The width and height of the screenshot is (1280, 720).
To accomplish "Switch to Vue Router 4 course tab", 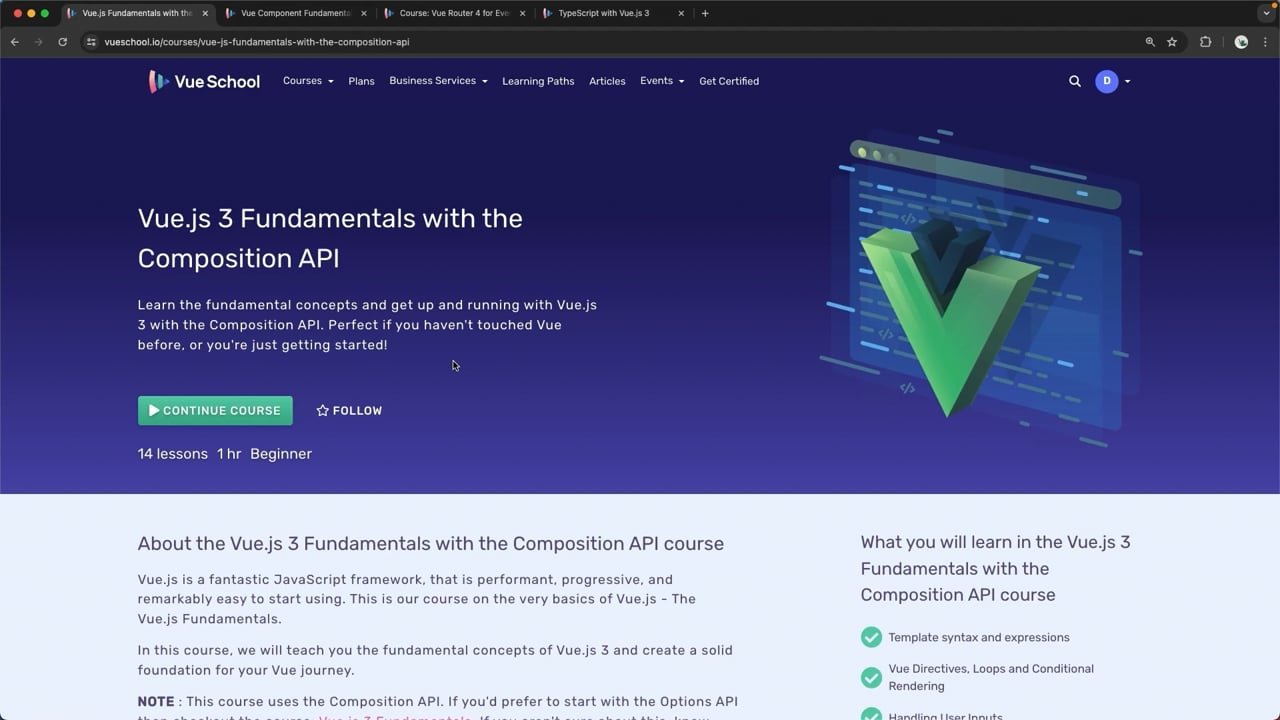I will 454,13.
